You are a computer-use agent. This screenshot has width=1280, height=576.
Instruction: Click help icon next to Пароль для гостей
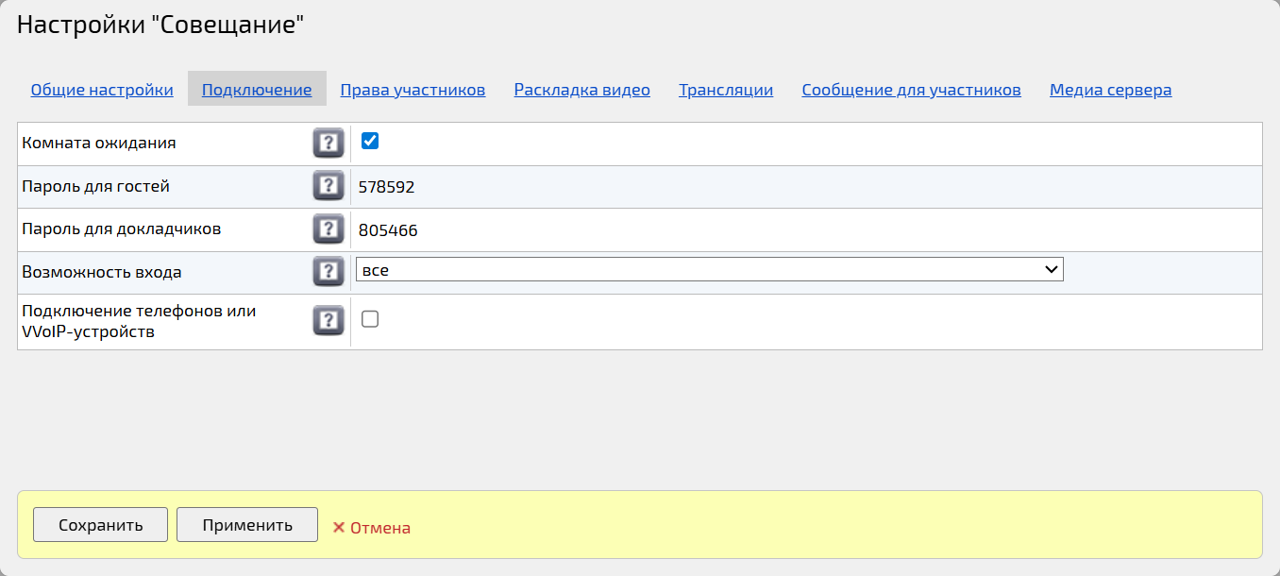[x=328, y=186]
